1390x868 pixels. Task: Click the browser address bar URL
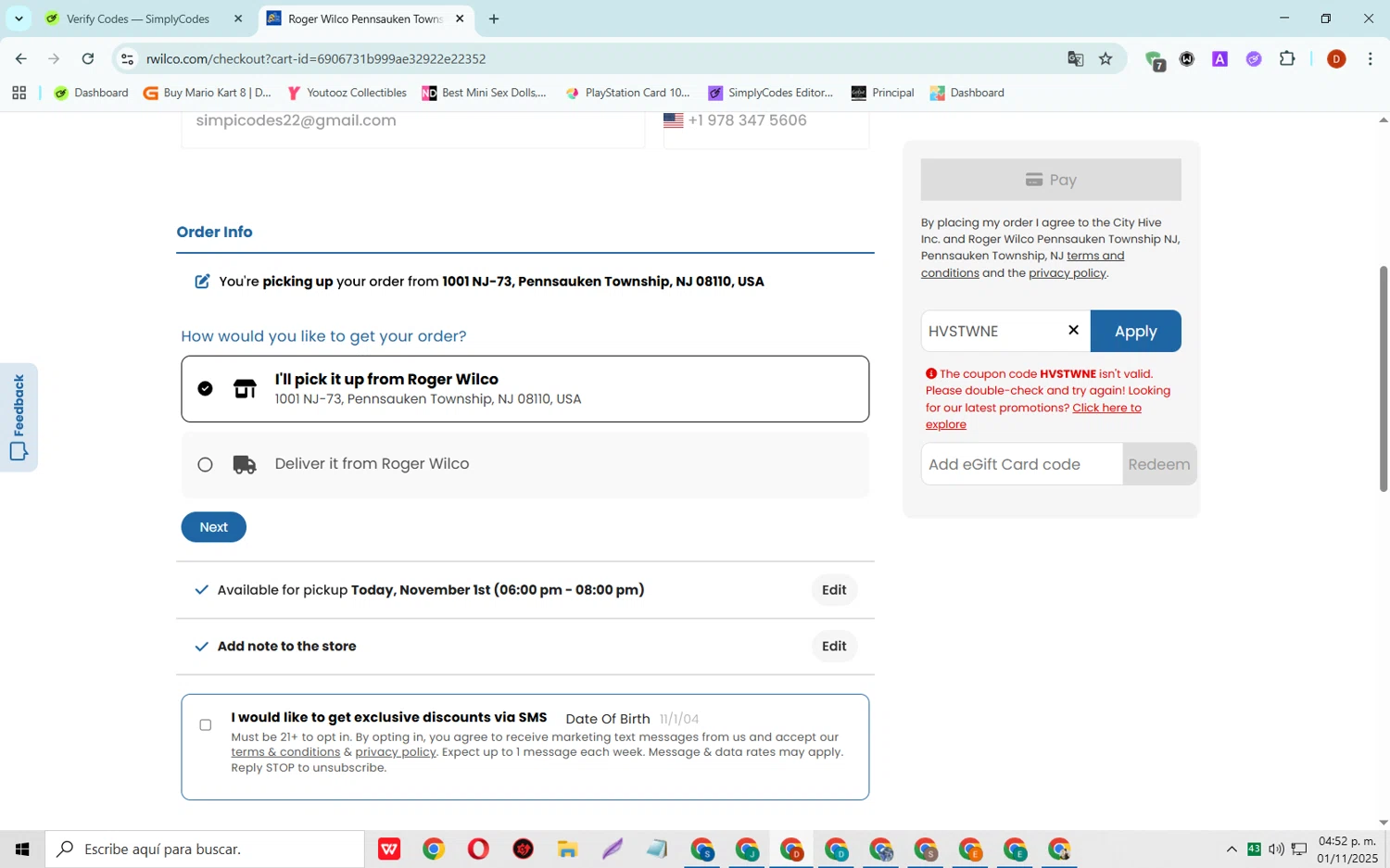pyautogui.click(x=316, y=58)
